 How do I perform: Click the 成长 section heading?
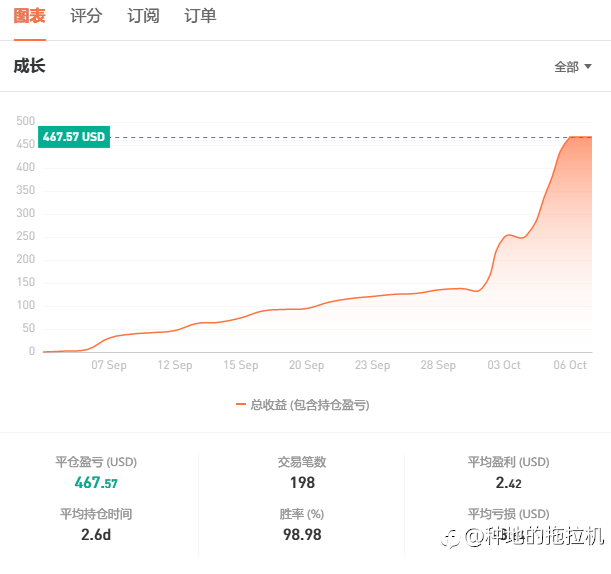click(30, 66)
